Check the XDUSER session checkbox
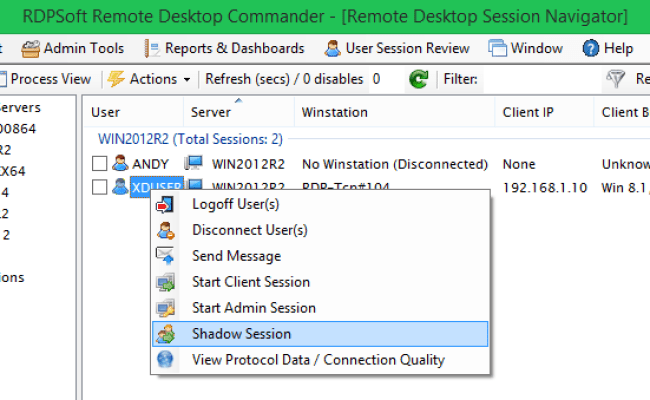The width and height of the screenshot is (650, 400). click(x=99, y=187)
